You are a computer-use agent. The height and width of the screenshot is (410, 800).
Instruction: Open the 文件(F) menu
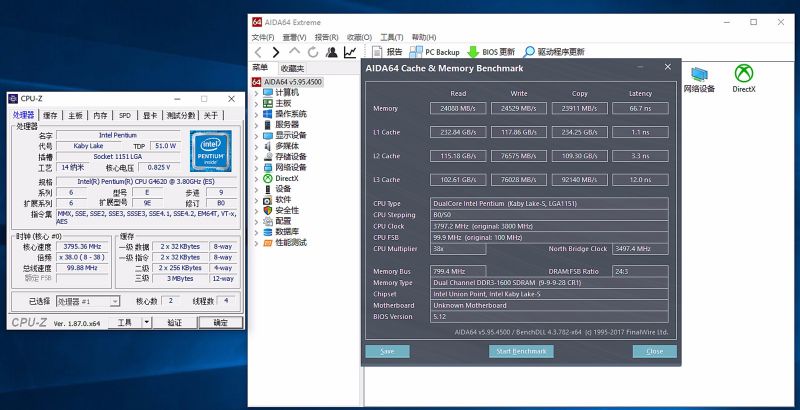(x=263, y=37)
